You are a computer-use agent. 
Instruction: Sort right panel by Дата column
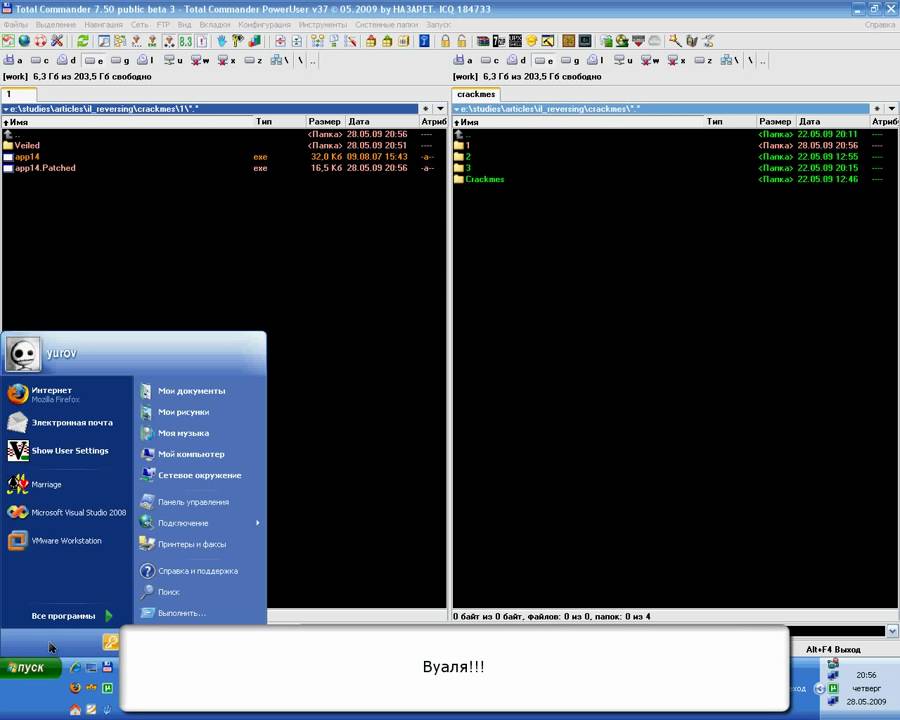(x=832, y=122)
